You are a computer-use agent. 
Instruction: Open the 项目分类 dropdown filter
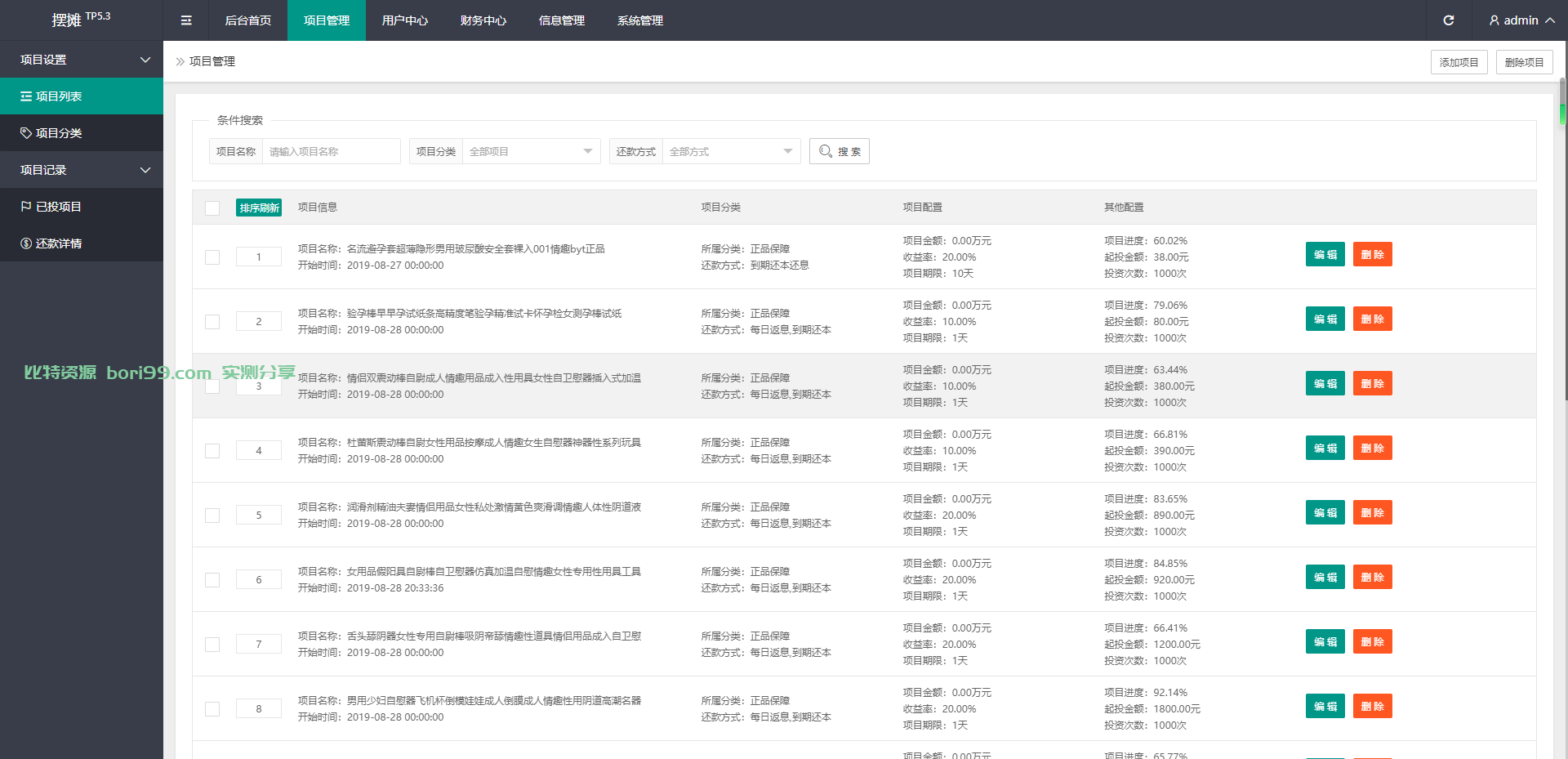(x=531, y=151)
